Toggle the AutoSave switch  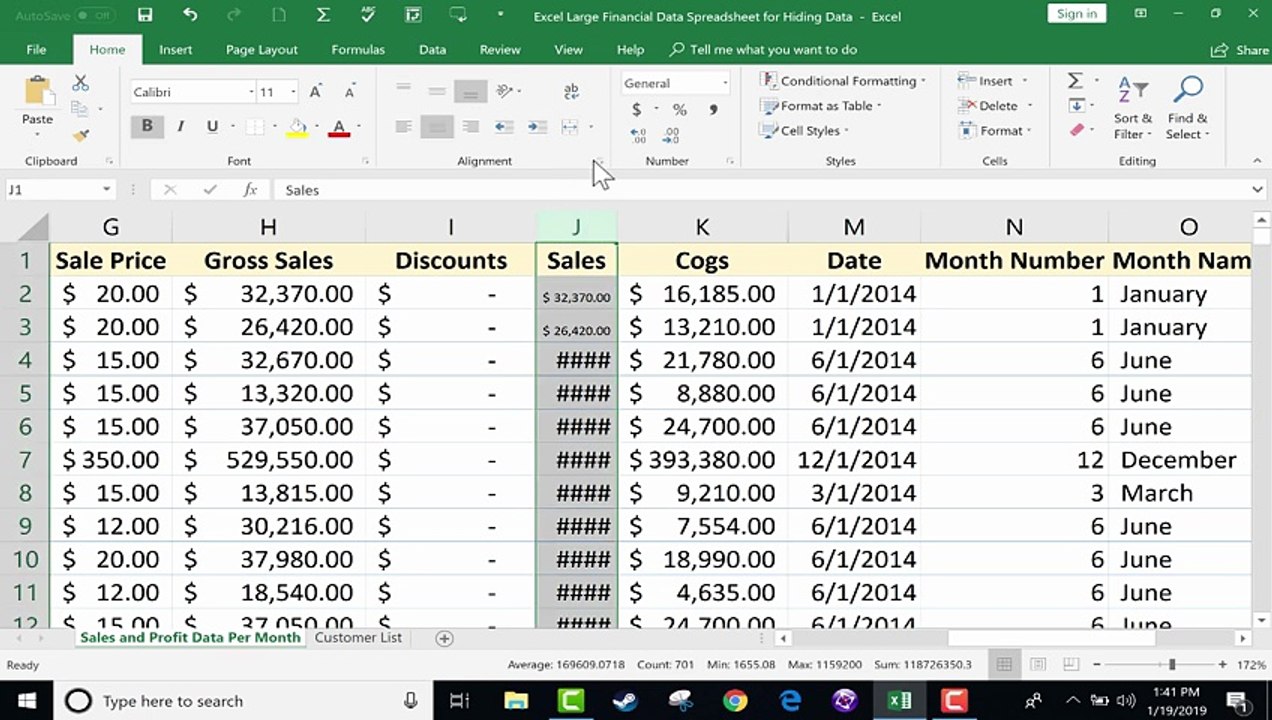[x=94, y=16]
